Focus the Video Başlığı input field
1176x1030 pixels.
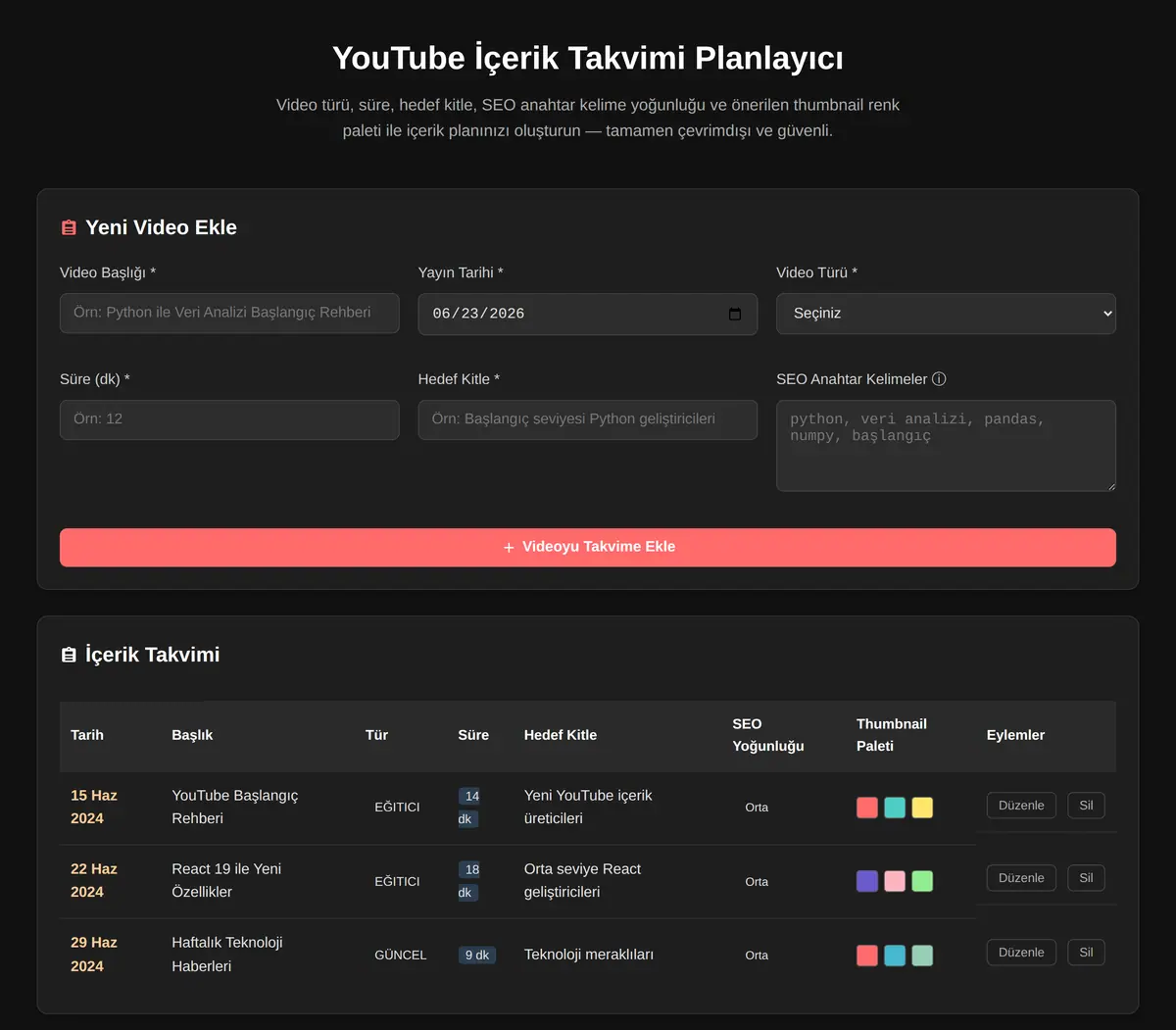[x=229, y=313]
